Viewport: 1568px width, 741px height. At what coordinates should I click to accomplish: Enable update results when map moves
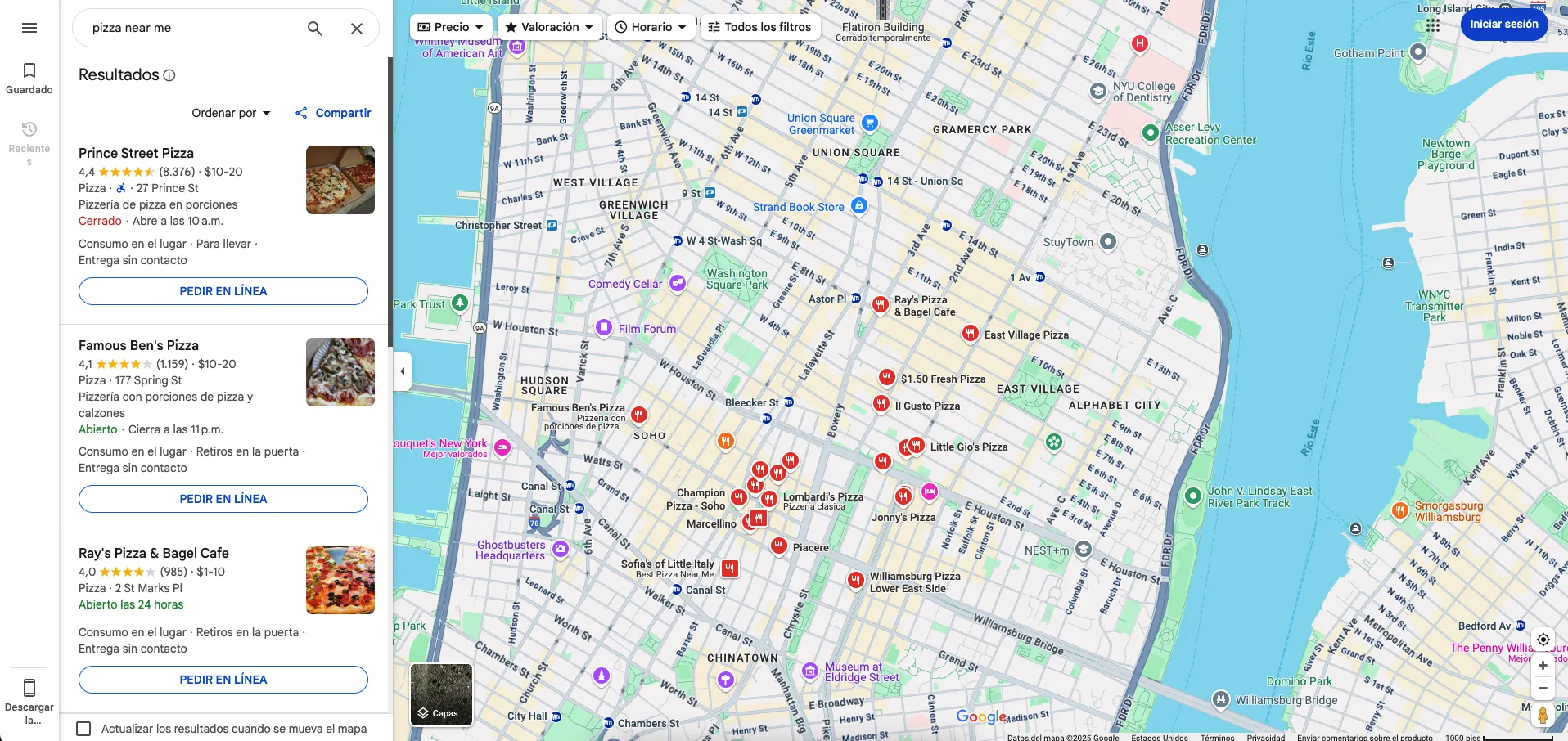[x=83, y=729]
